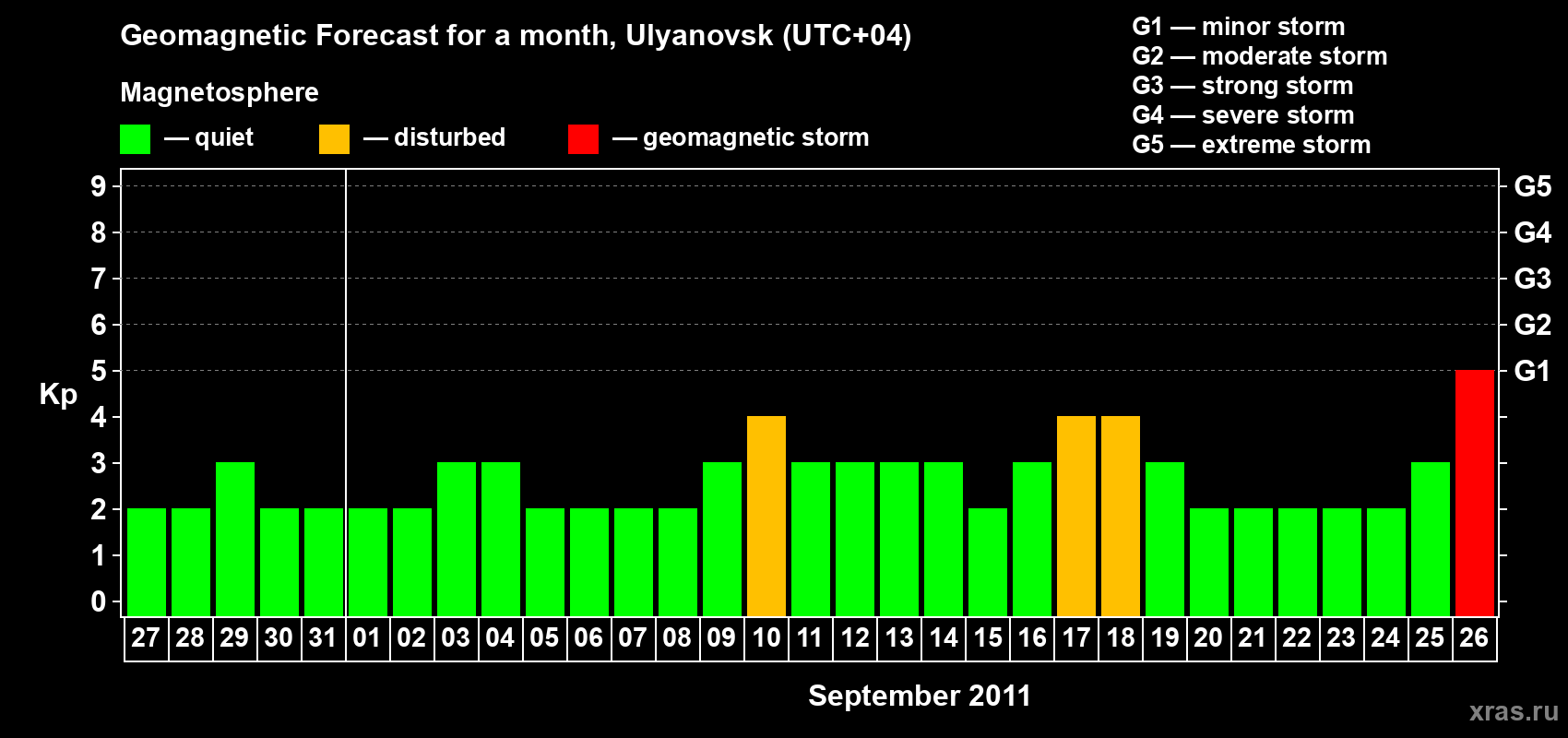Click the red geomagnetic storm legend swatch

tap(583, 139)
